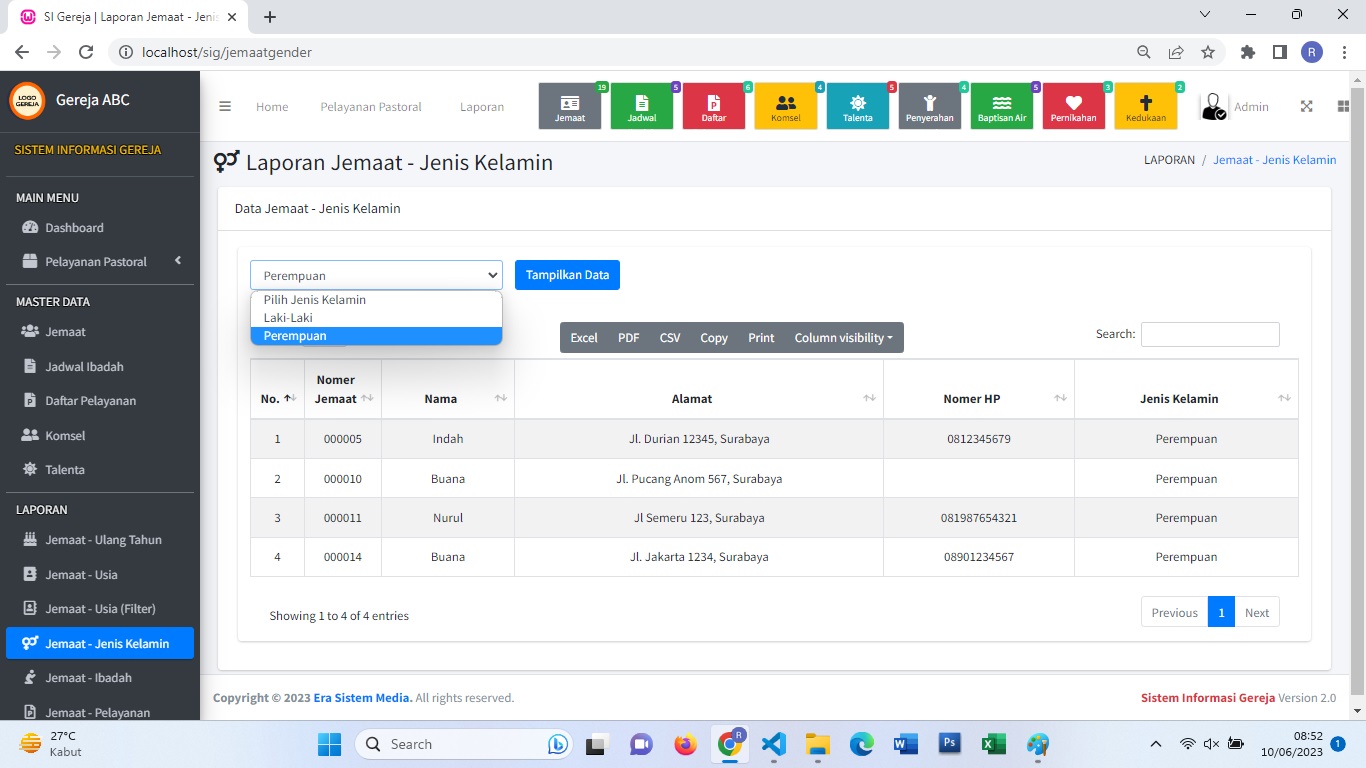Screen dimensions: 1366x768
Task: Toggle the sidebar hamburger menu
Action: (x=225, y=107)
